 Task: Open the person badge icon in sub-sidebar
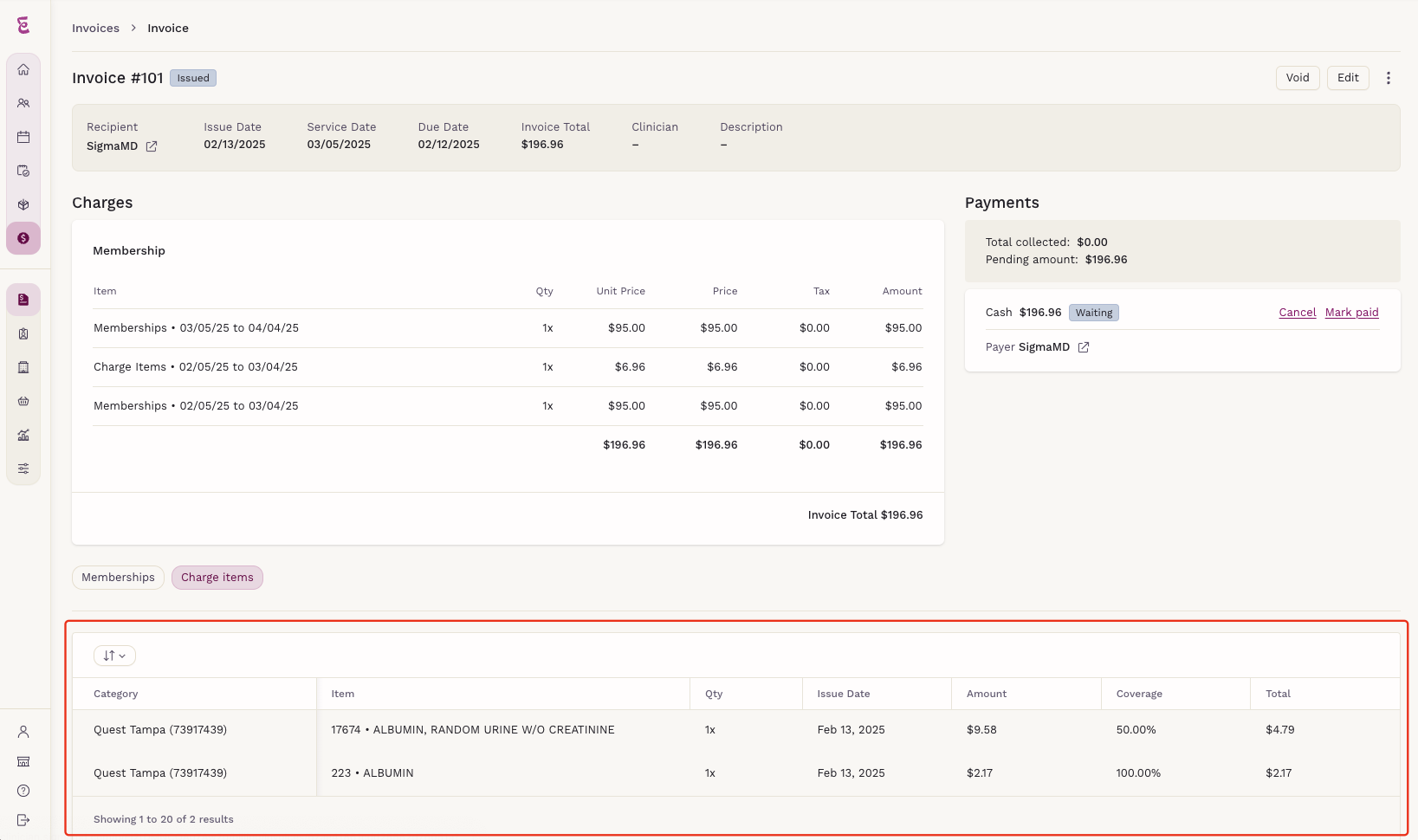coord(23,333)
